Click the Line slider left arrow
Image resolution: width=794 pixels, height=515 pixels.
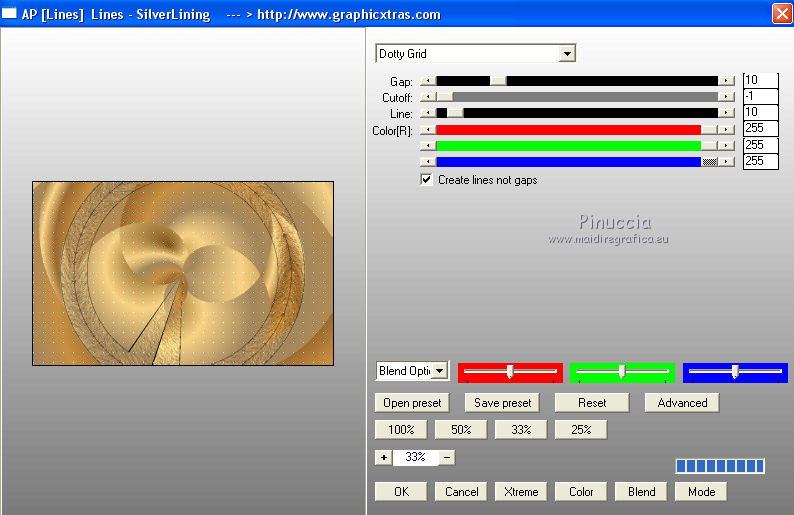(428, 113)
